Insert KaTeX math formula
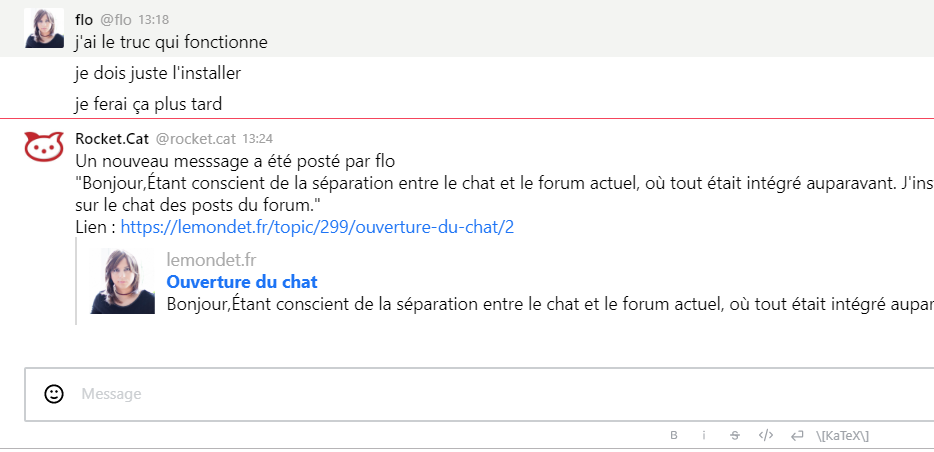The image size is (934, 452). tap(842, 436)
